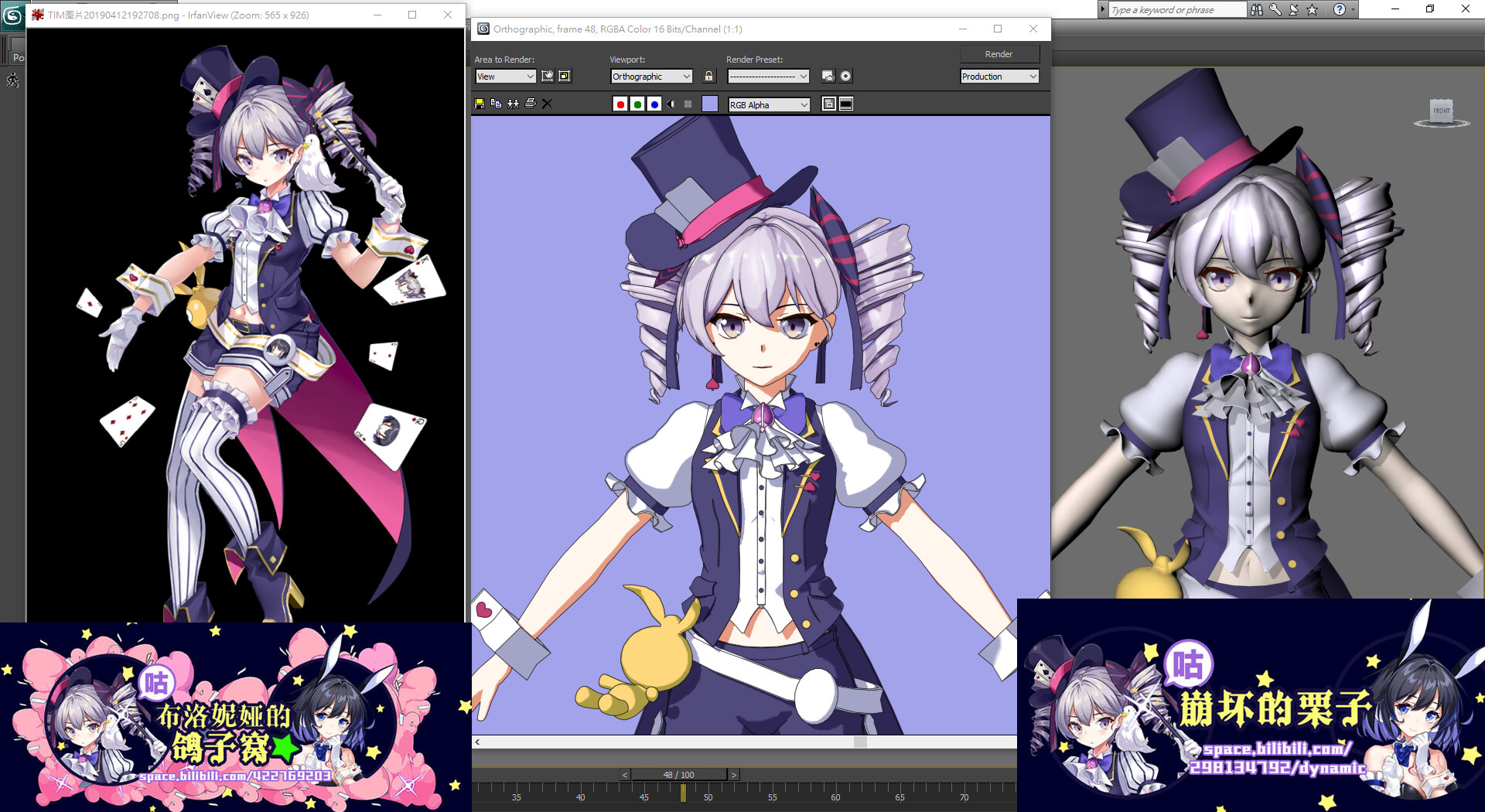The image size is (1485, 812).
Task: Open the RGB Alpha channel dropdown
Action: 769,104
